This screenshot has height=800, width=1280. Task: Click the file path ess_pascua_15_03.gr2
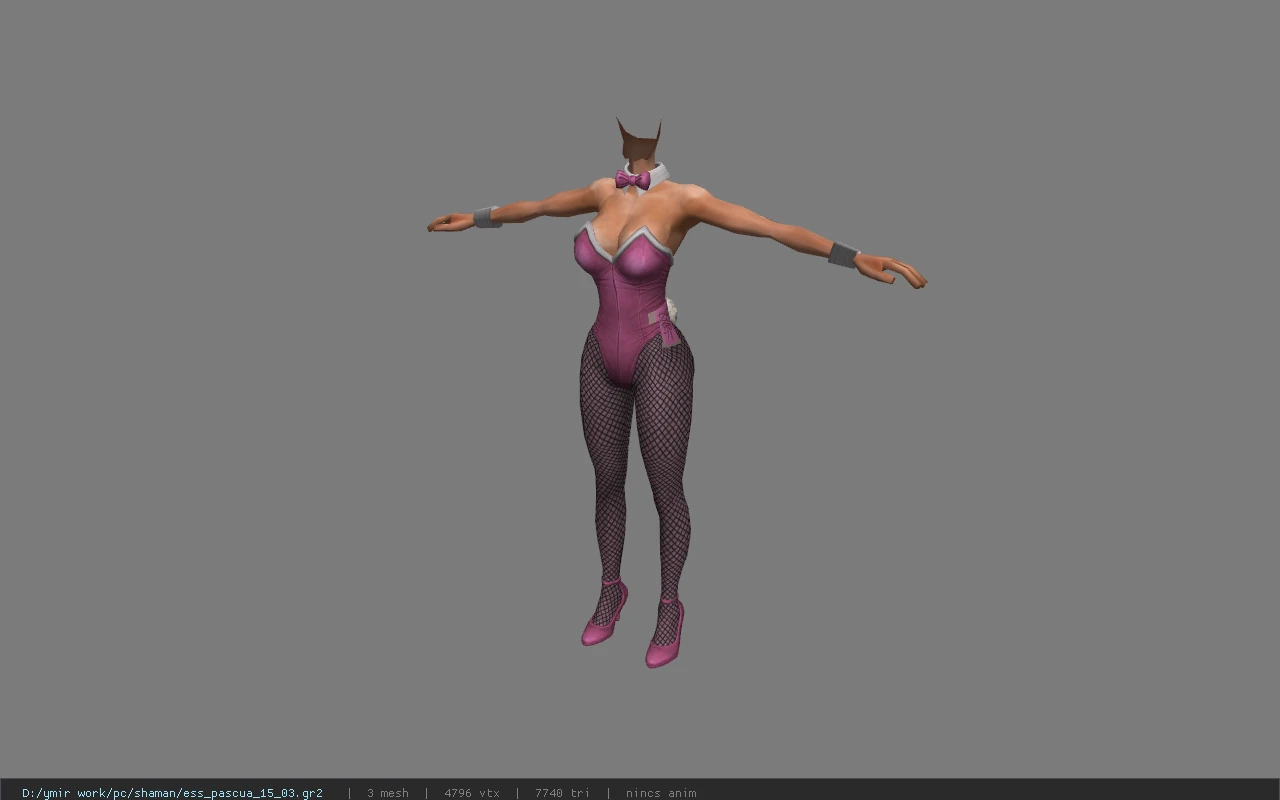[172, 793]
